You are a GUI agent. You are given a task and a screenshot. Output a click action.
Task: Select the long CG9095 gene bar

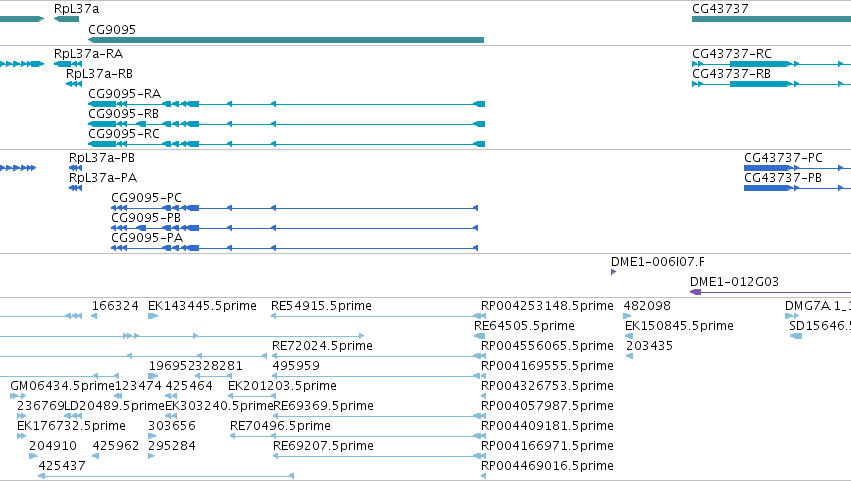click(286, 40)
